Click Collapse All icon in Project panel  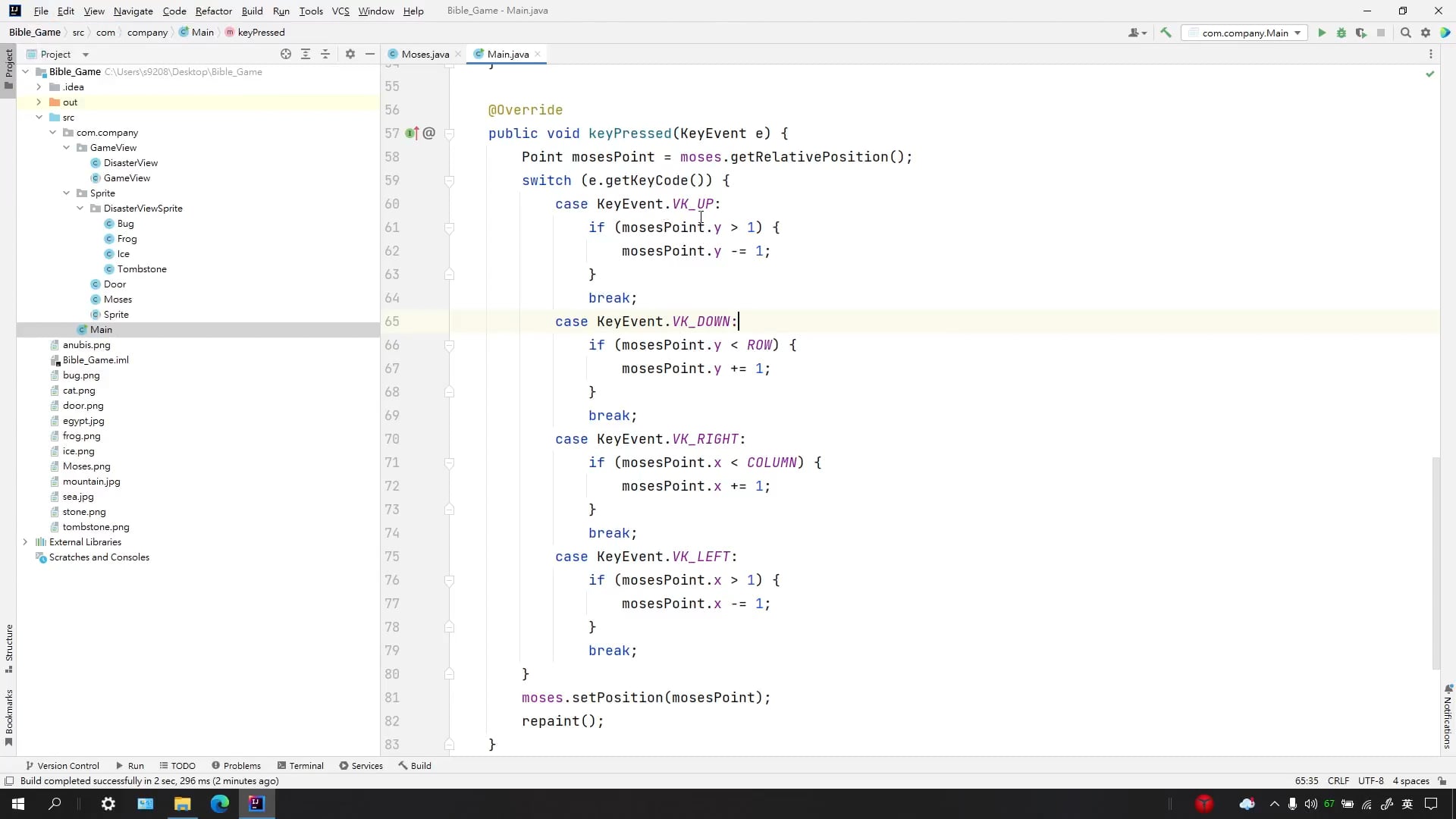325,54
